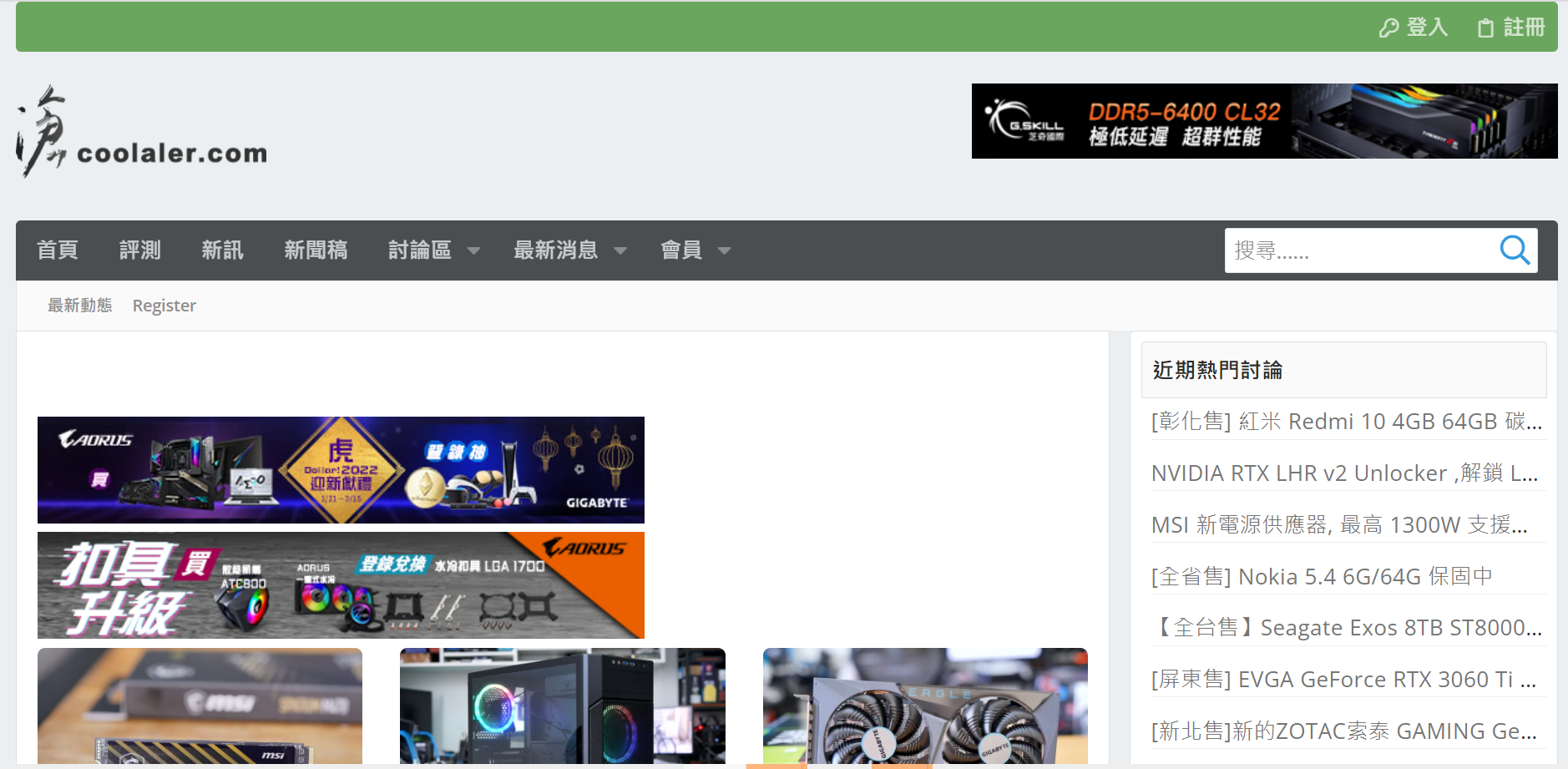The width and height of the screenshot is (1568, 769).
Task: Open the MSI 新電源供應器 1300W thread
Action: (x=1339, y=525)
